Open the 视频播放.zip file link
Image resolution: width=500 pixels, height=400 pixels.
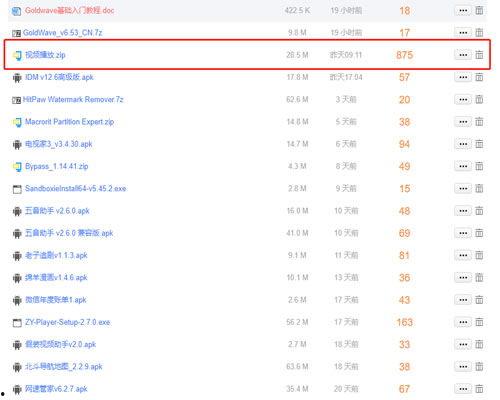45,55
